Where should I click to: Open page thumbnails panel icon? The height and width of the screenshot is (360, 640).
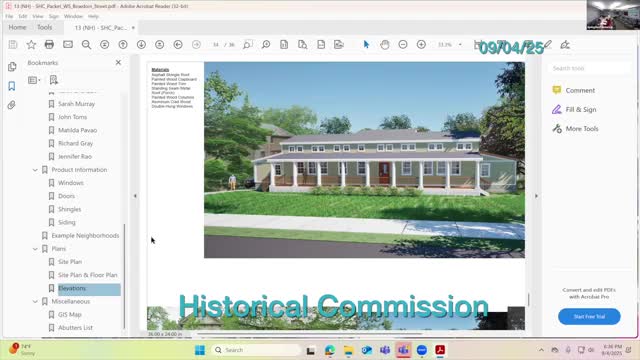tap(12, 67)
